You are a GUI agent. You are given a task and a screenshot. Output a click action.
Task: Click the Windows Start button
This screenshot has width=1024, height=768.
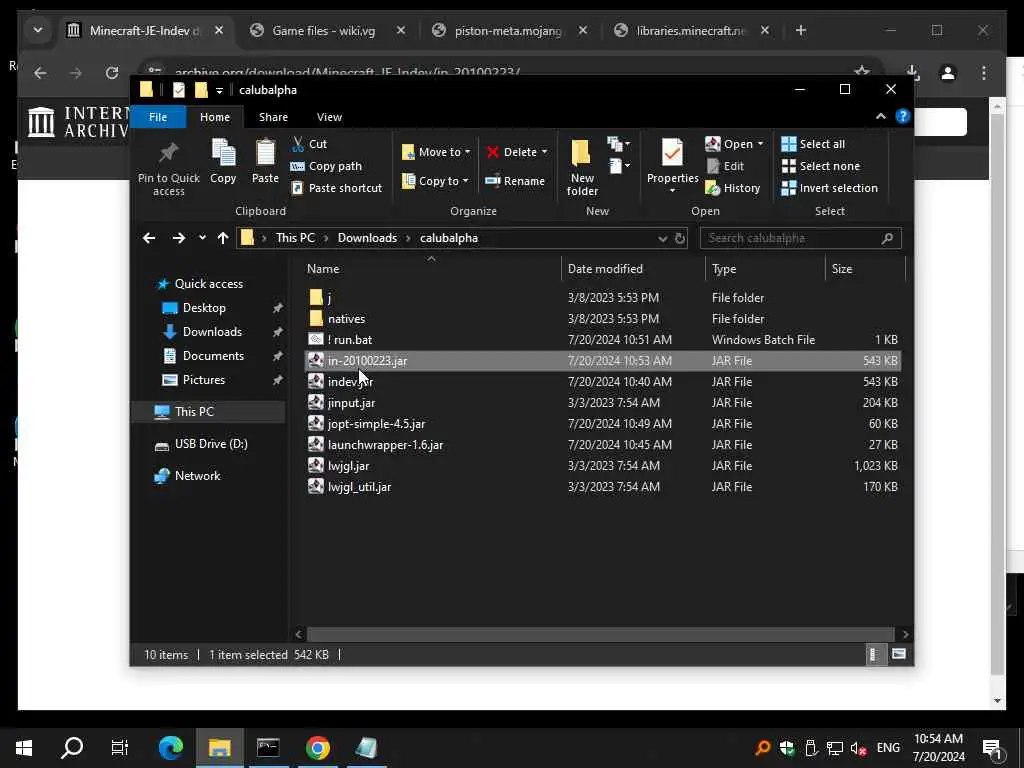click(24, 748)
